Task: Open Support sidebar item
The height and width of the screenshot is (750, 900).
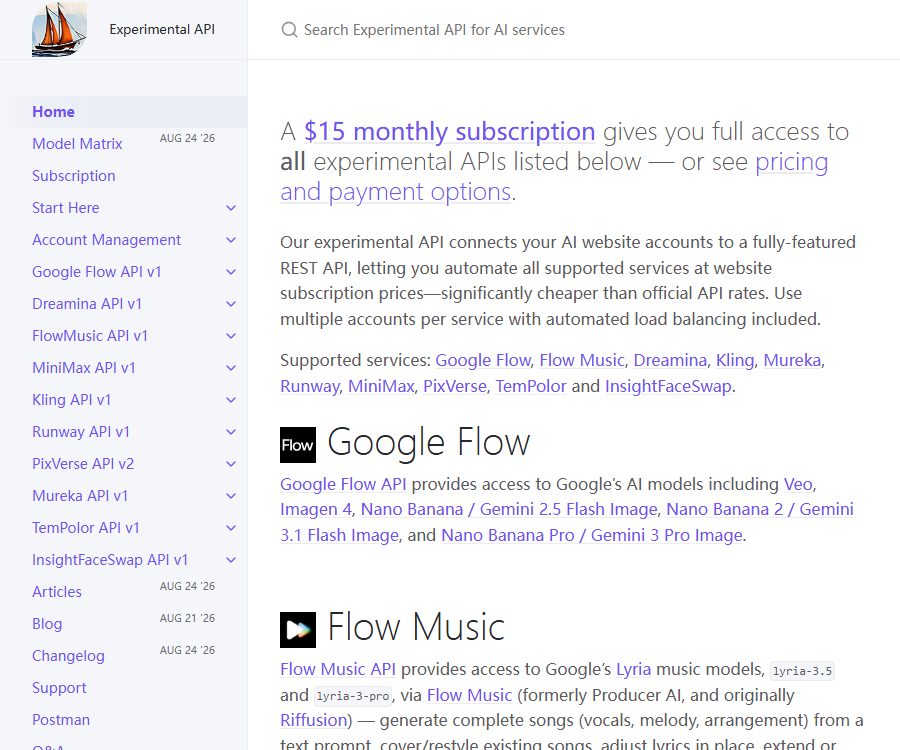Action: coord(59,687)
